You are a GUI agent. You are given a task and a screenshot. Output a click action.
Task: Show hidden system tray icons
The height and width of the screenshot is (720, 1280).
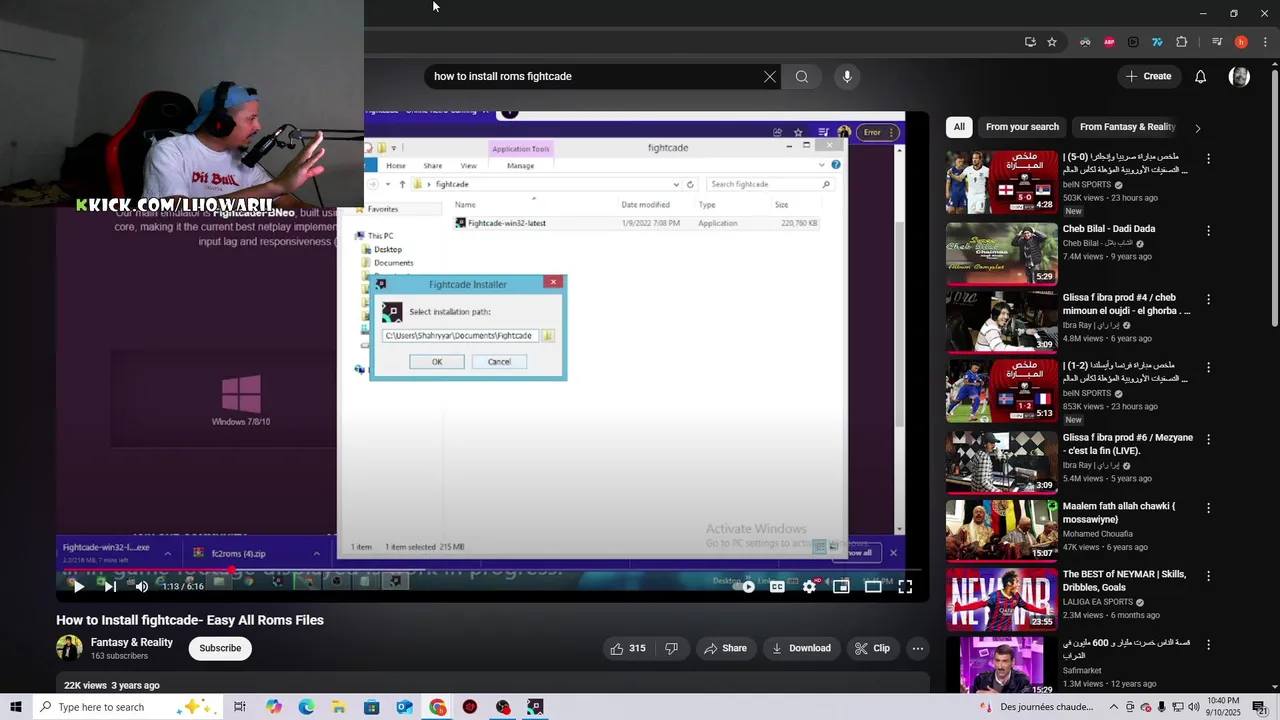click(1114, 707)
